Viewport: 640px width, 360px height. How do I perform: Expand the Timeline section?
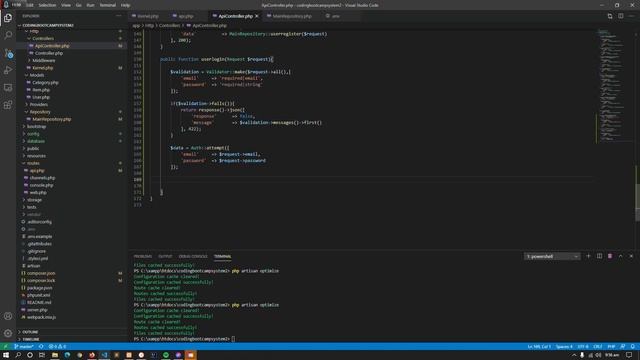[31, 339]
